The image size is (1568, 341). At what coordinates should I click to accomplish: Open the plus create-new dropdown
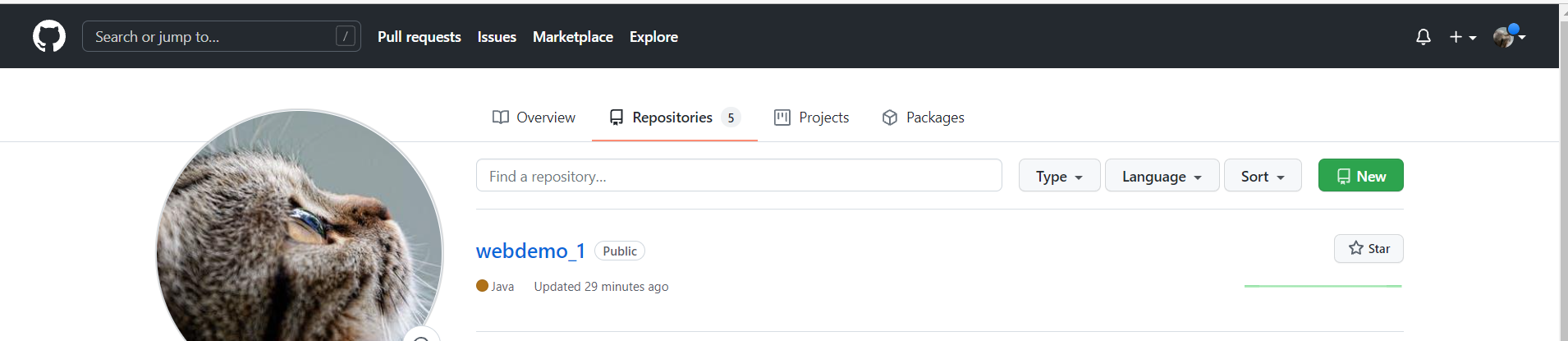click(1462, 37)
